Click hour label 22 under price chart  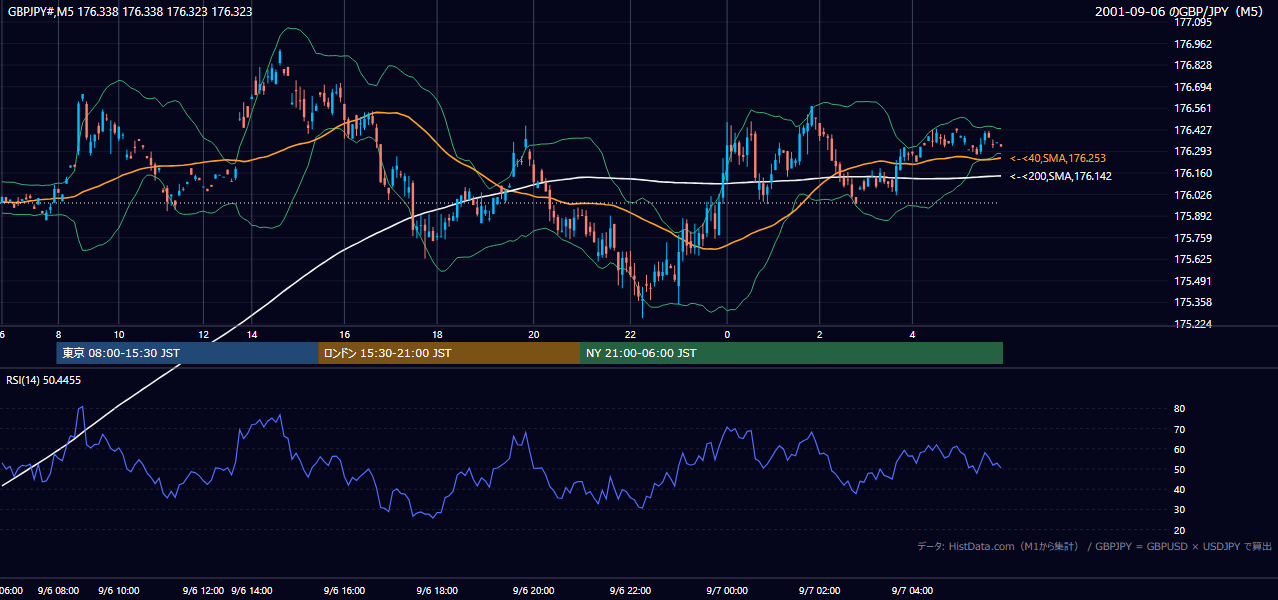[x=630, y=334]
